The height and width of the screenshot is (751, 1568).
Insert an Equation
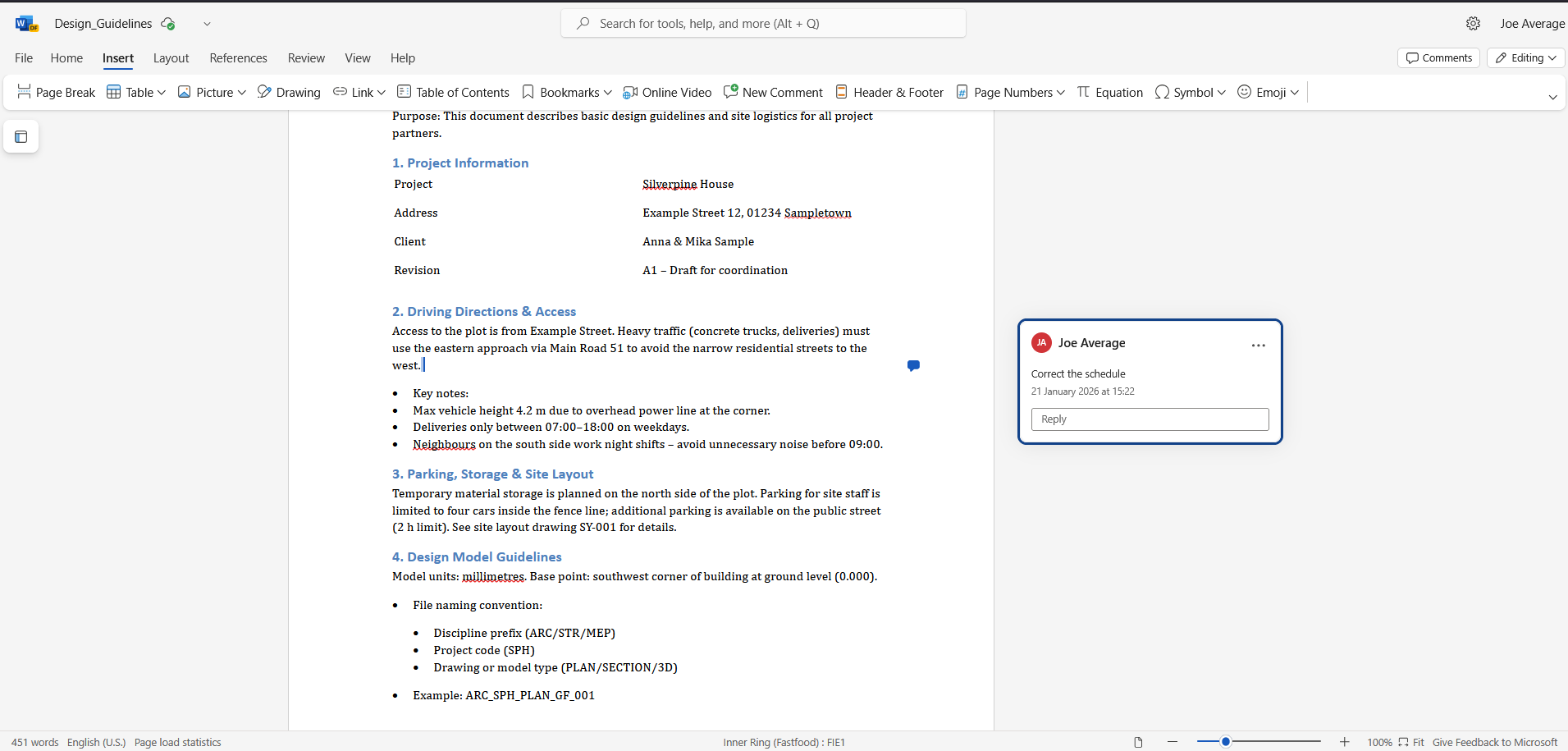1109,93
